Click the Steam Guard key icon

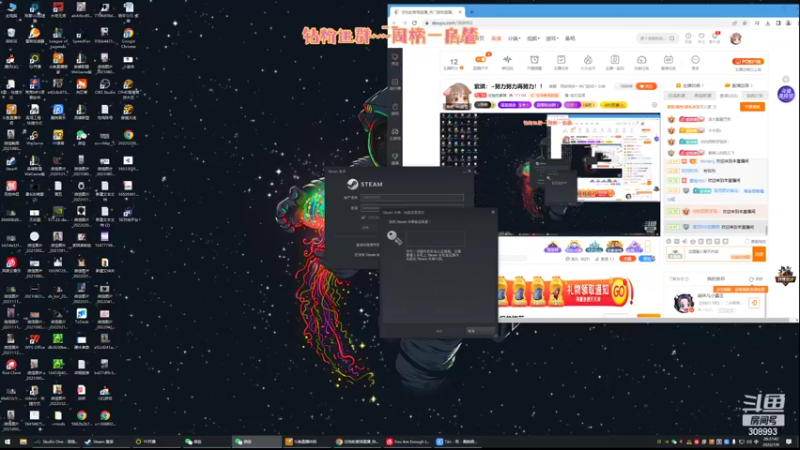(394, 237)
